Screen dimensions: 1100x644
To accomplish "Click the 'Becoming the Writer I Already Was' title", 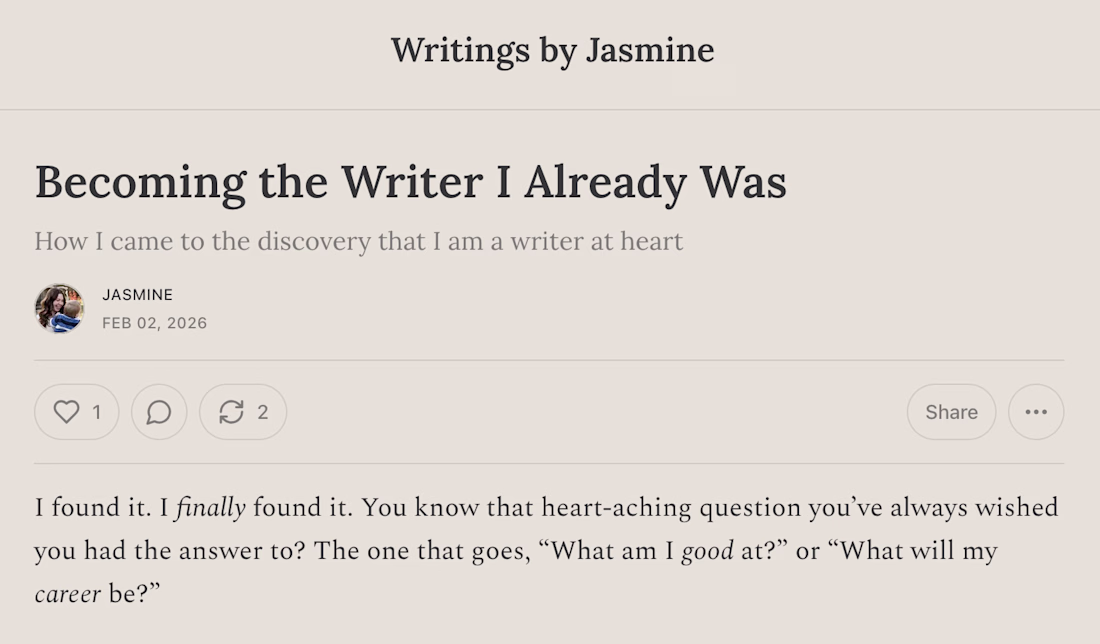I will coord(410,182).
